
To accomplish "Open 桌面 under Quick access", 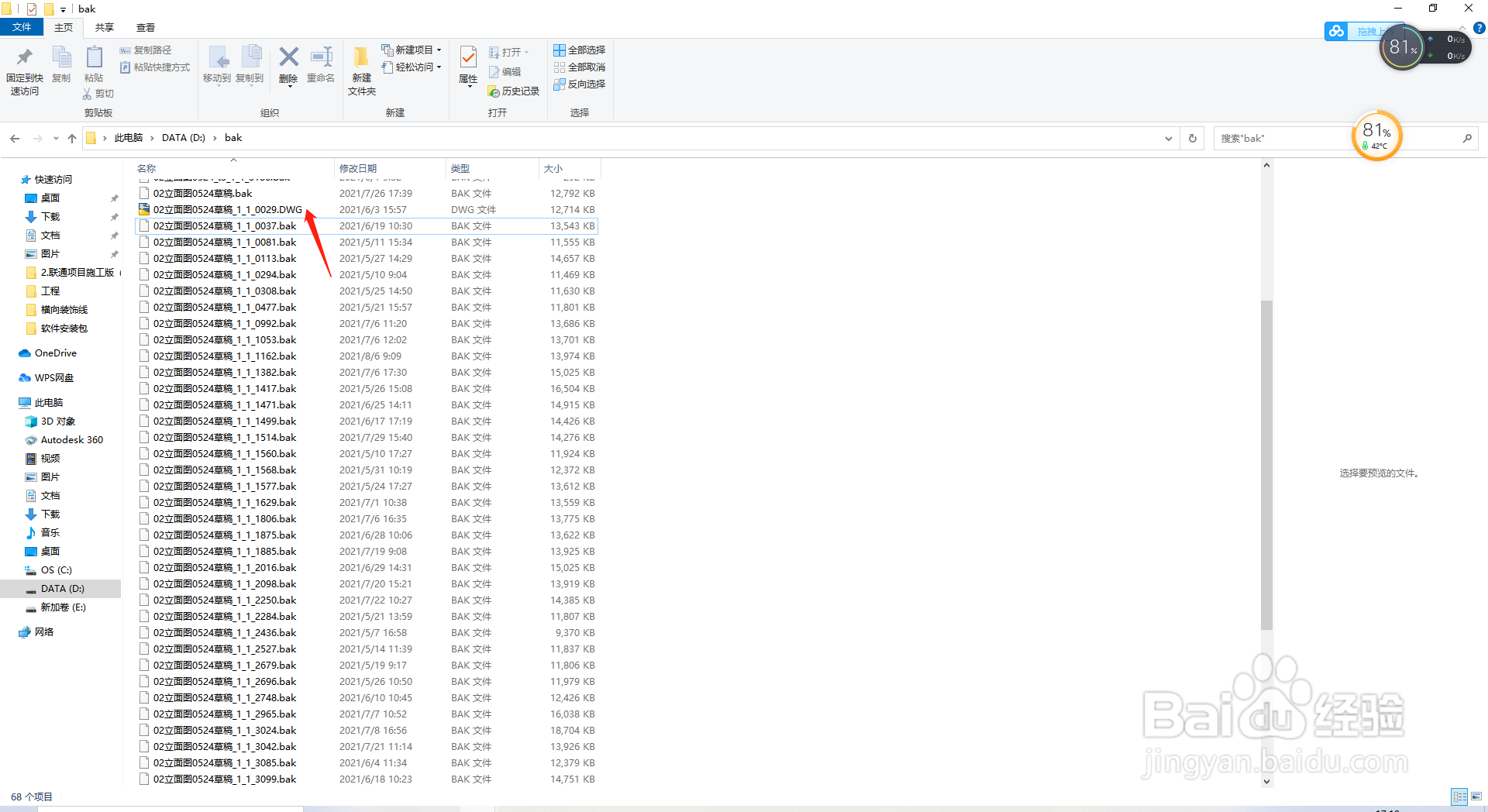I will pos(50,198).
